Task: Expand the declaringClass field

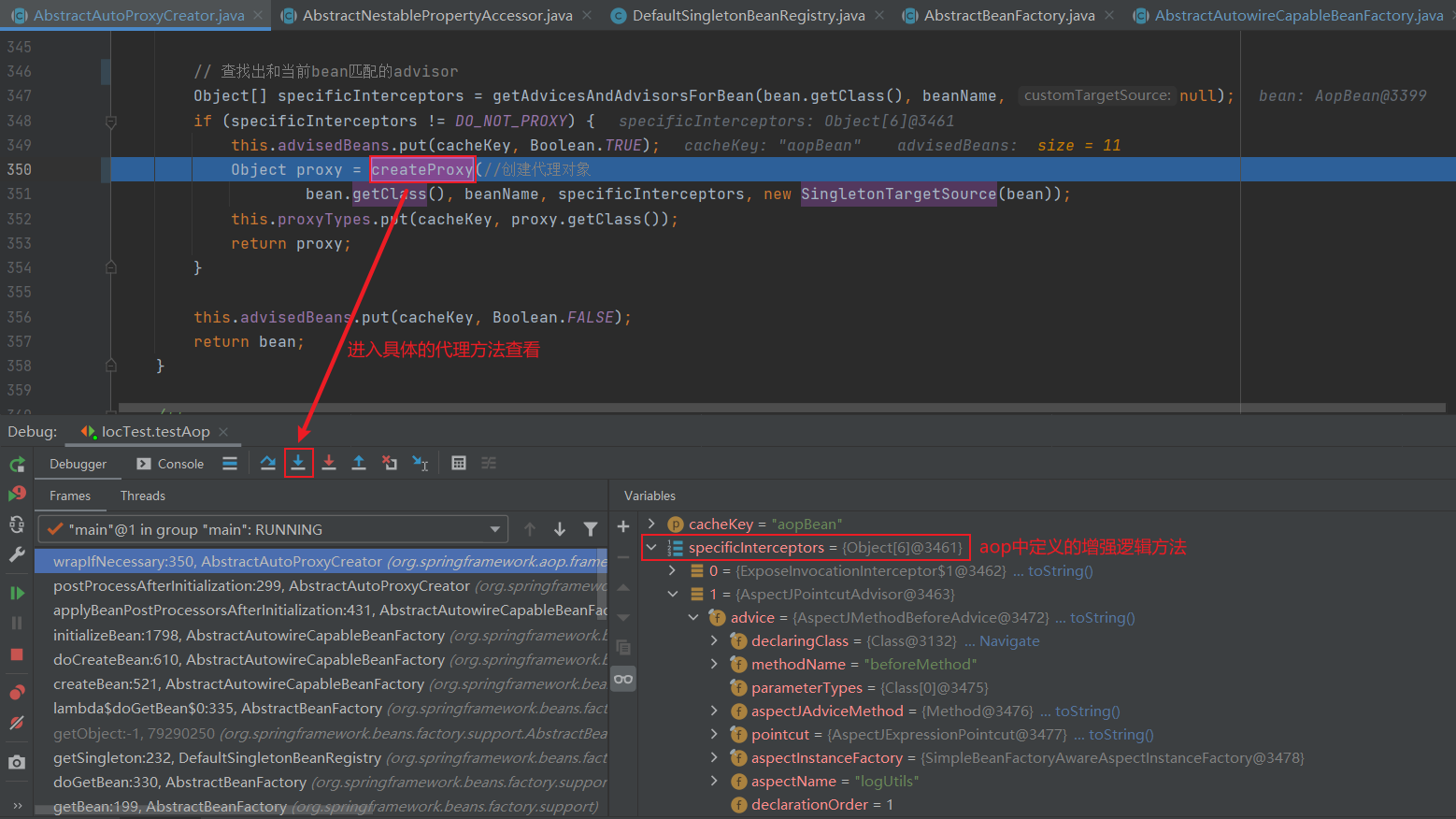Action: [x=714, y=640]
